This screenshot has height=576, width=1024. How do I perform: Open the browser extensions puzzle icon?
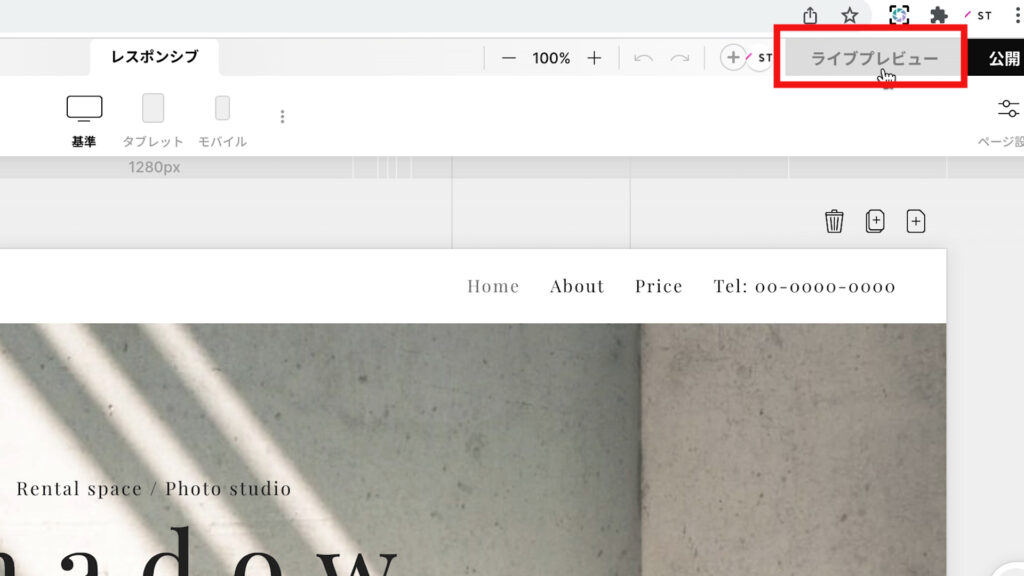click(x=938, y=15)
